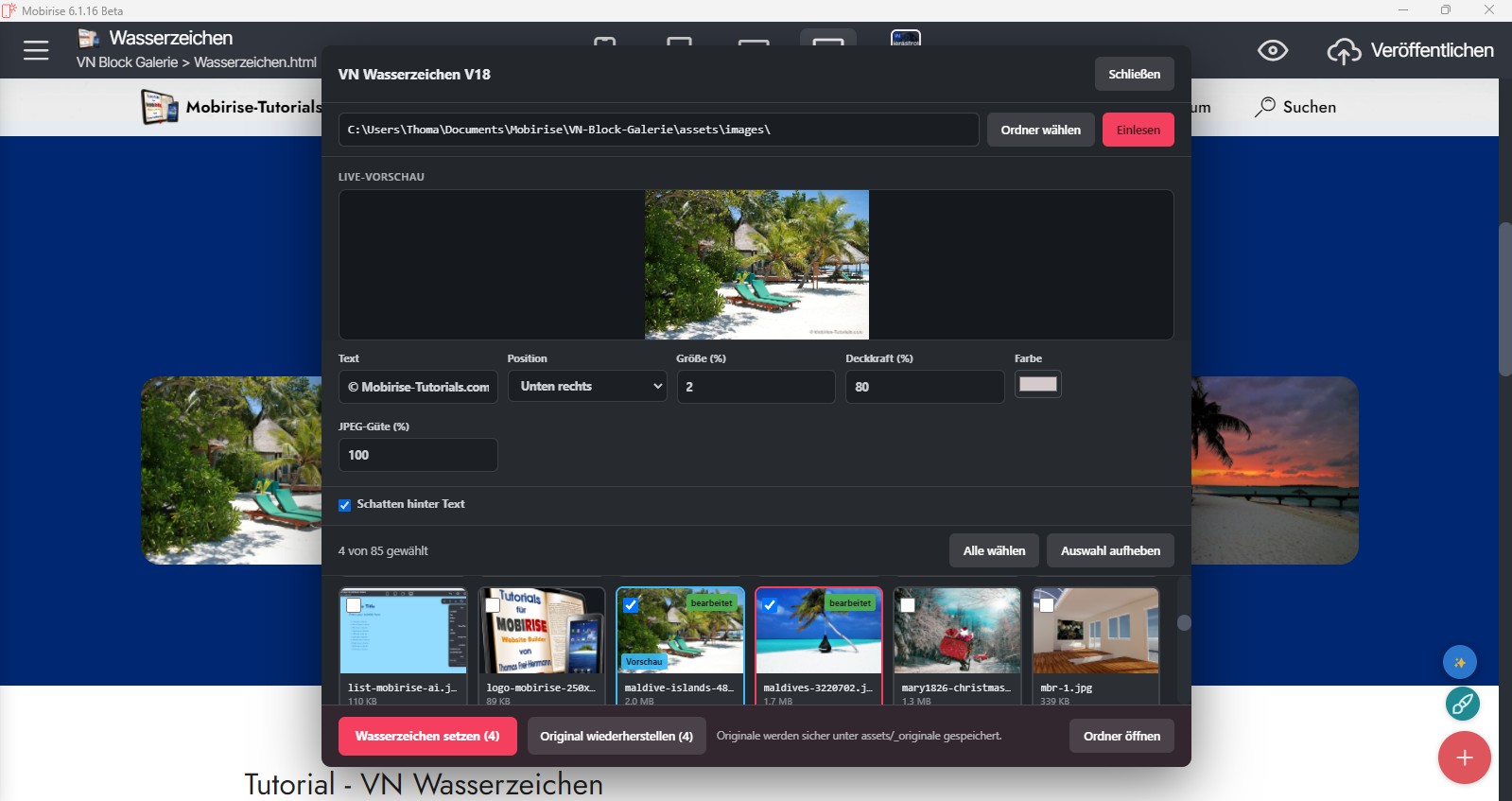Screen dimensions: 1512x801
Task: Click the folder path input field
Action: pos(659,130)
